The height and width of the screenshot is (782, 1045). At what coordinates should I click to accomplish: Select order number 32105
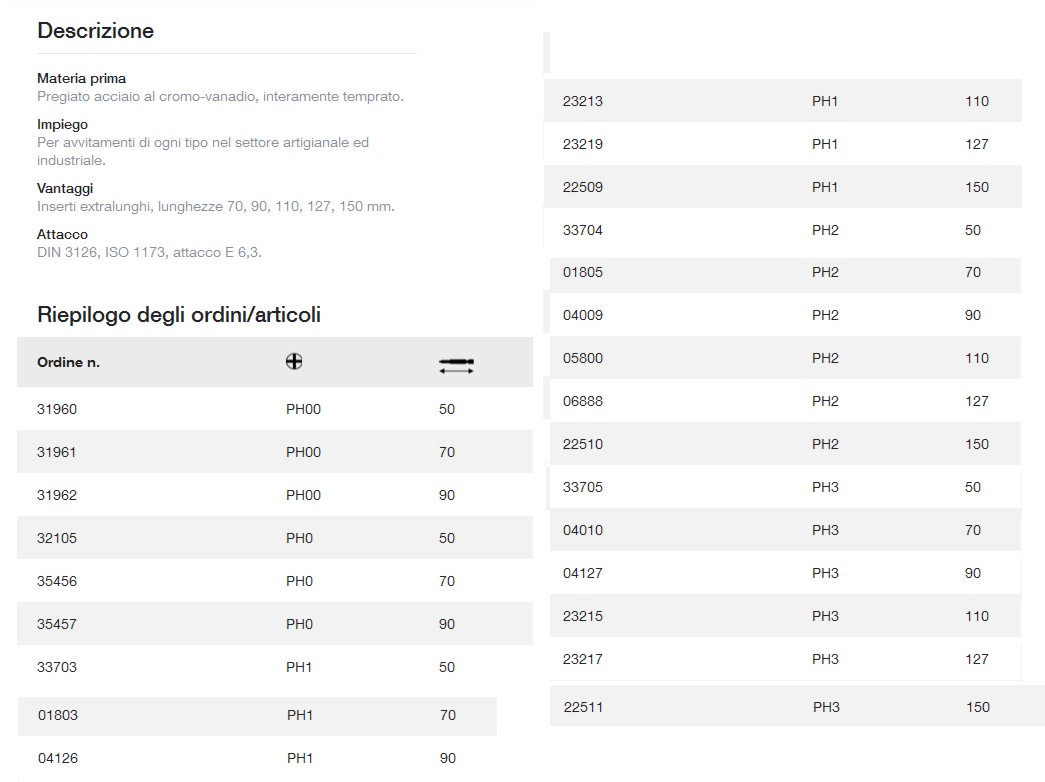tap(57, 538)
